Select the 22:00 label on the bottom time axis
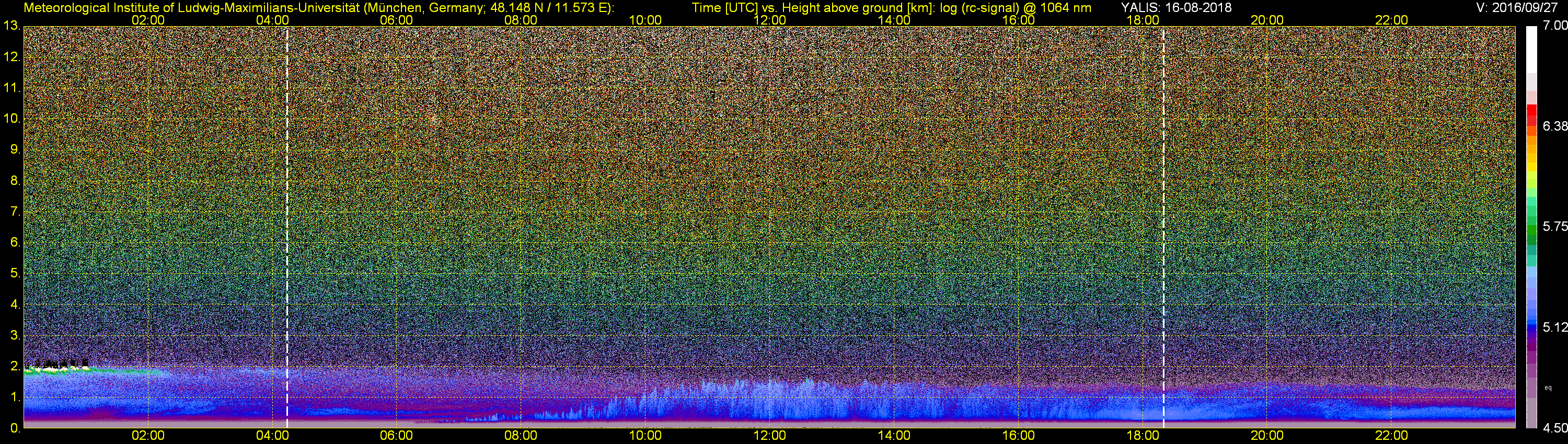The height and width of the screenshot is (444, 1568). coord(1391,436)
